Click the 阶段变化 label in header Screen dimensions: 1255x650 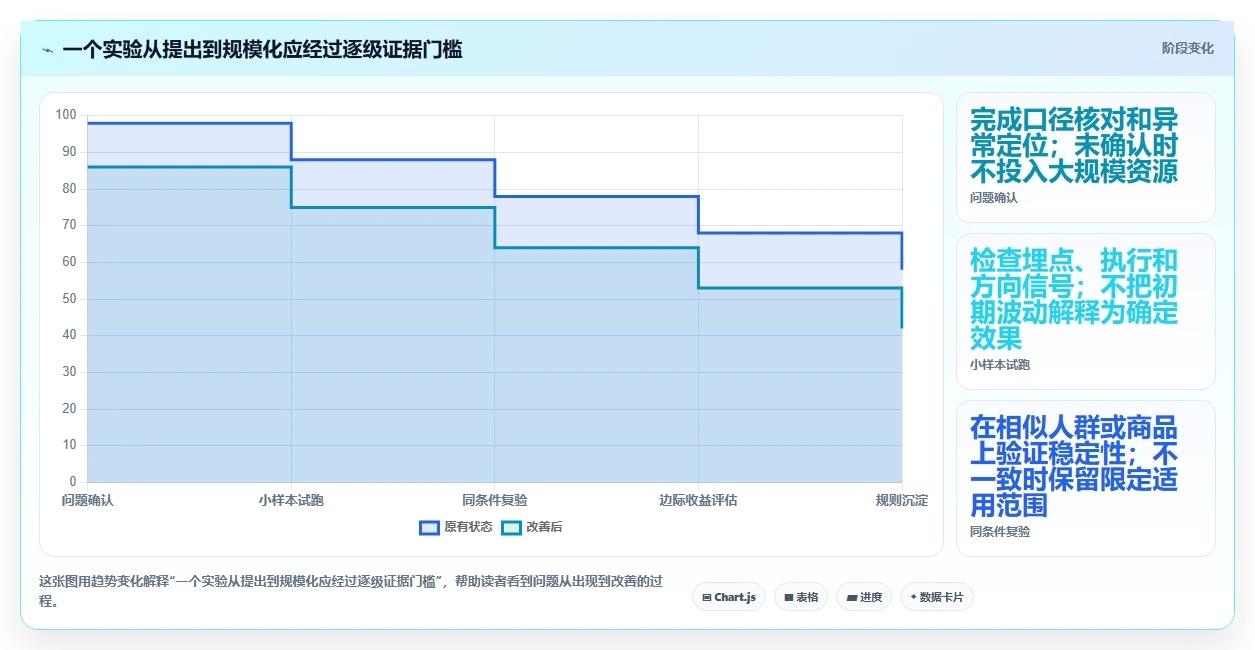[x=1188, y=48]
